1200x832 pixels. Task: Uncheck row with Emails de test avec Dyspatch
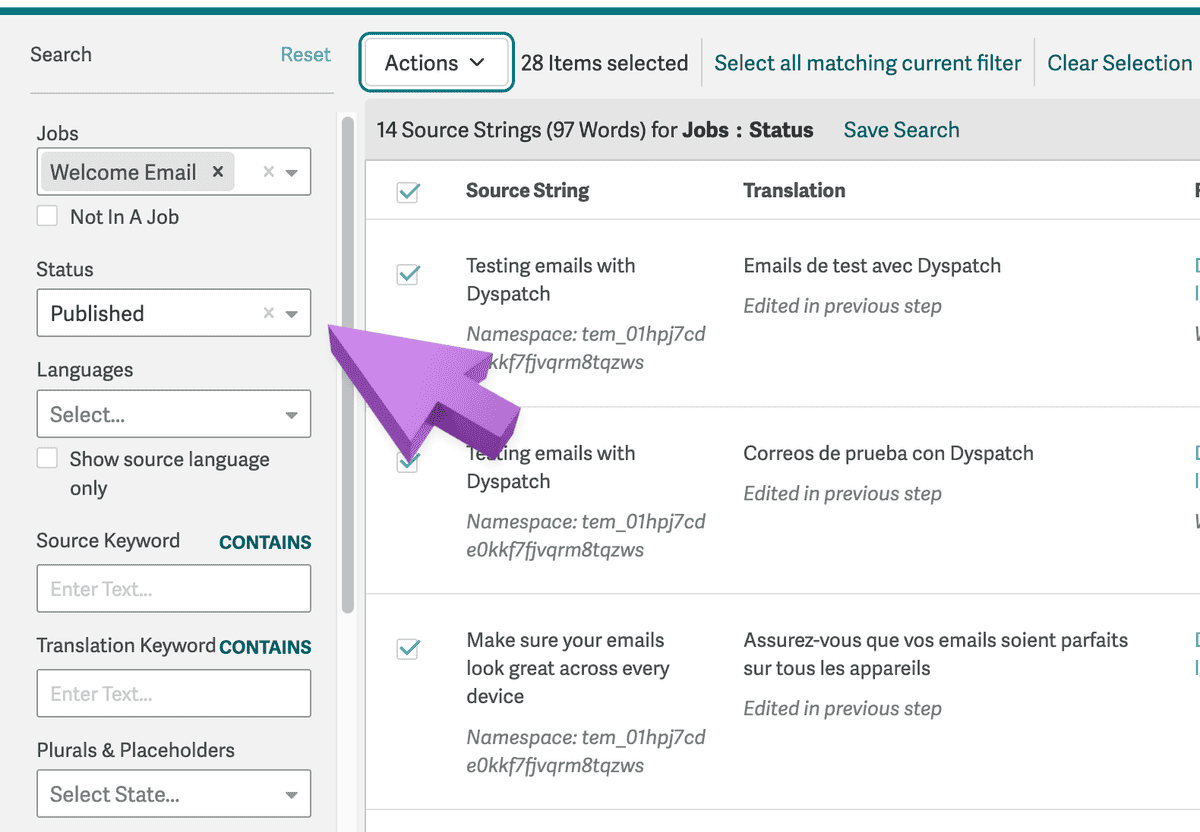point(408,274)
